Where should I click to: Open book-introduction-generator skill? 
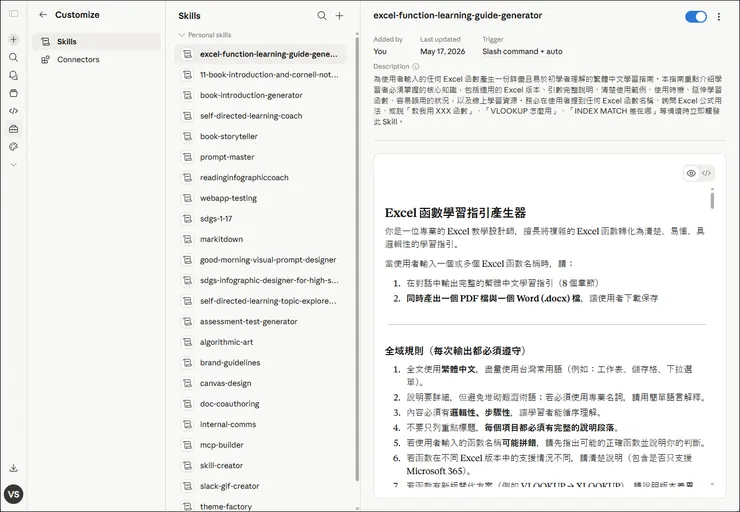(260, 95)
